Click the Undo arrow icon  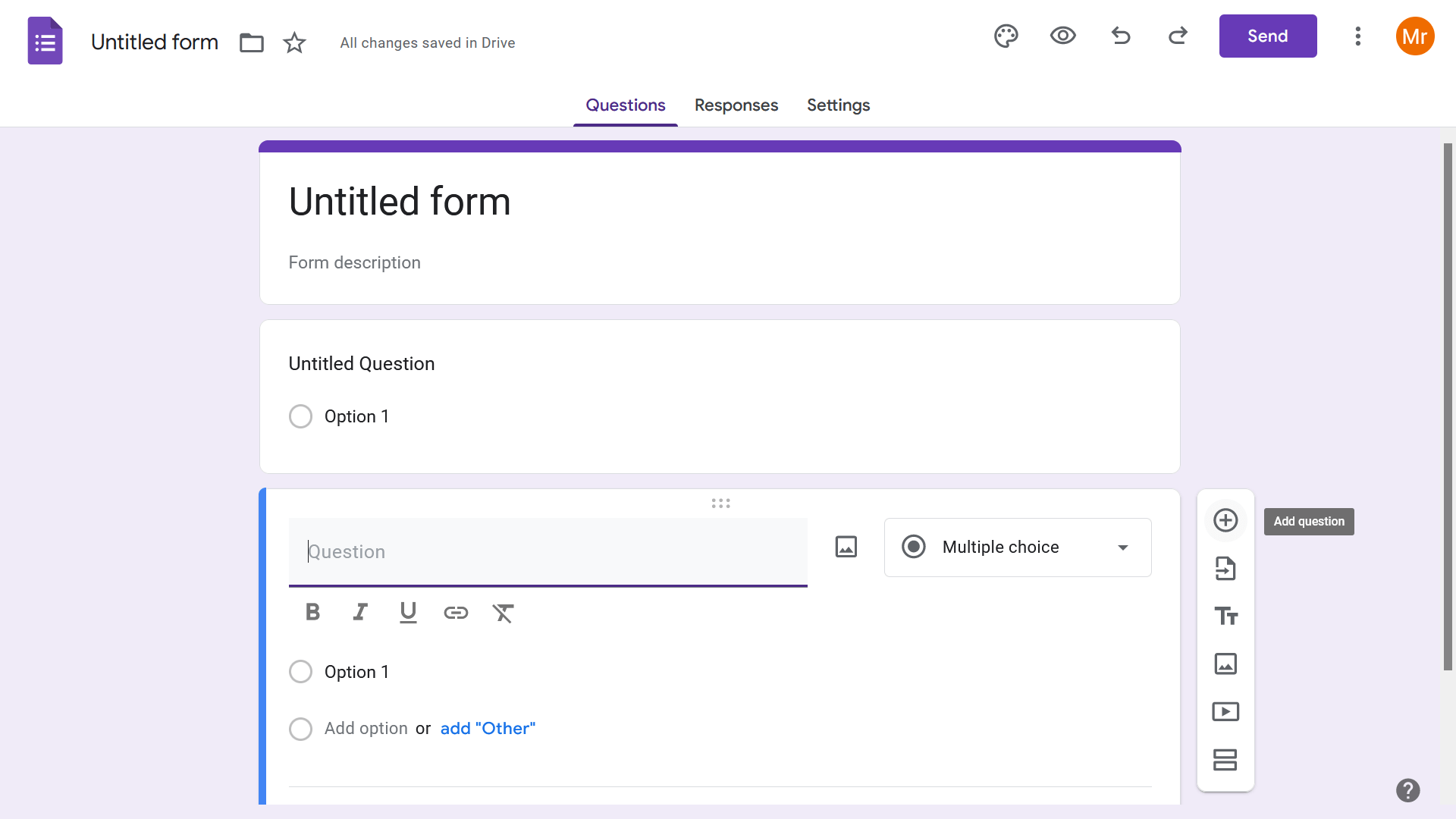pyautogui.click(x=1120, y=36)
